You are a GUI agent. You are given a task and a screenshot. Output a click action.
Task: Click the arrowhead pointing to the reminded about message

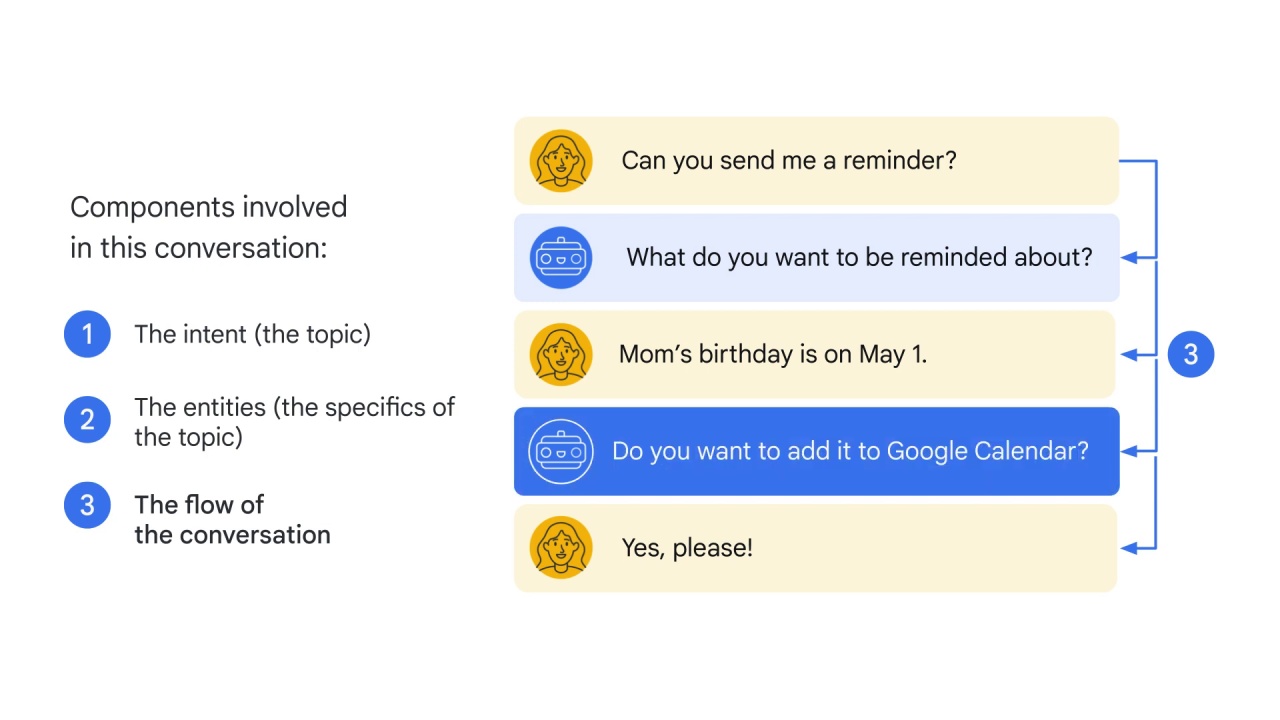point(1130,257)
